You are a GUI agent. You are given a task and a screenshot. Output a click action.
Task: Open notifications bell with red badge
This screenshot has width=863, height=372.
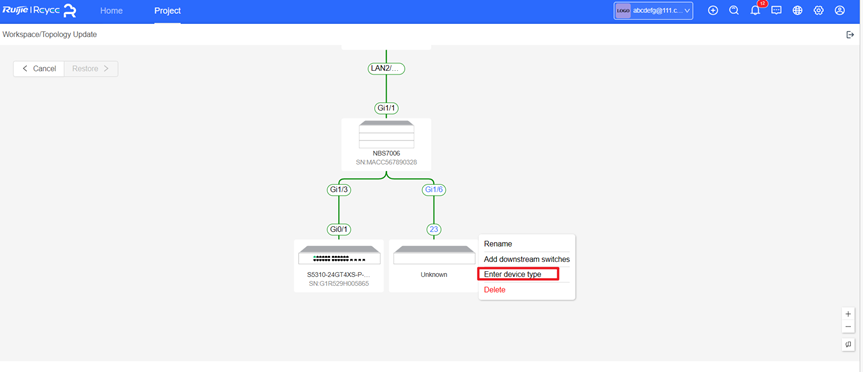755,10
